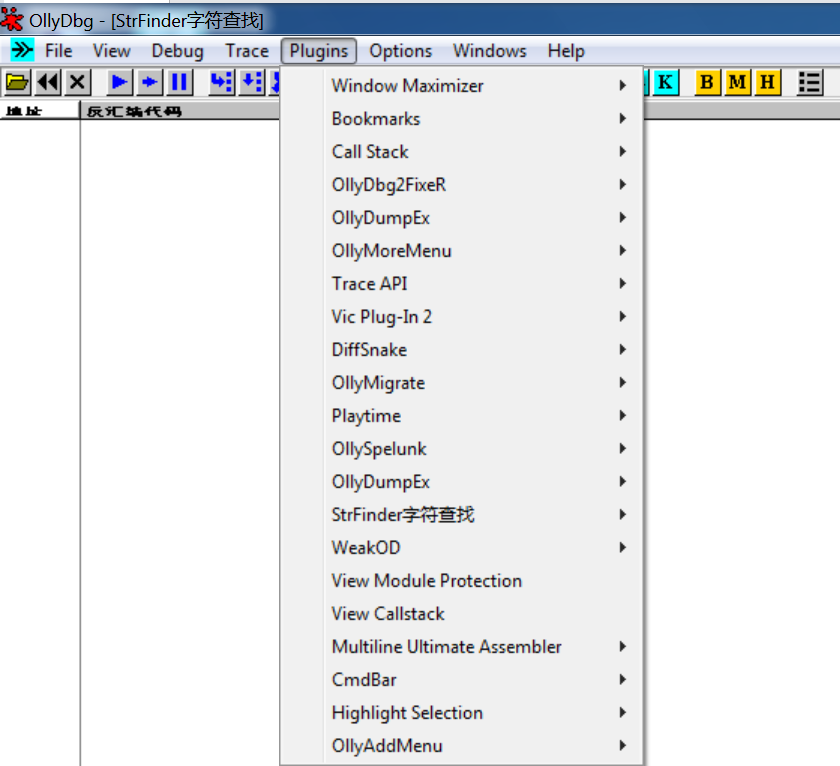Image resolution: width=840 pixels, height=766 pixels.
Task: Expand the OllyMoreMenu submenu
Action: pos(462,251)
